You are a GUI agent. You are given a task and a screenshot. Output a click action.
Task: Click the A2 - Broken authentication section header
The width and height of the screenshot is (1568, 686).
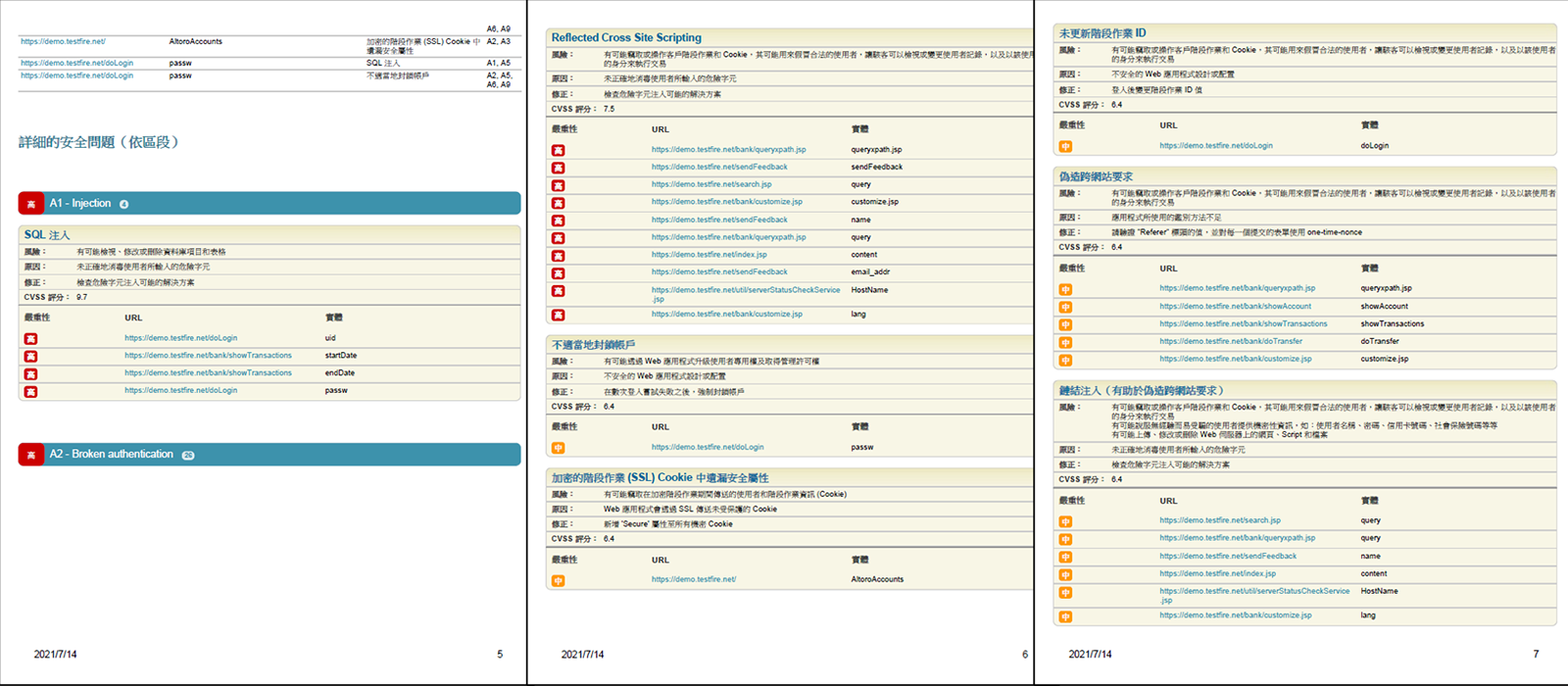[269, 455]
